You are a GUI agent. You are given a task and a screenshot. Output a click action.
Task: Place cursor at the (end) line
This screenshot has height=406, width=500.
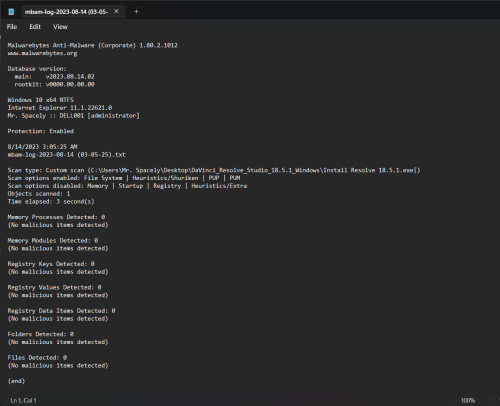(16, 381)
